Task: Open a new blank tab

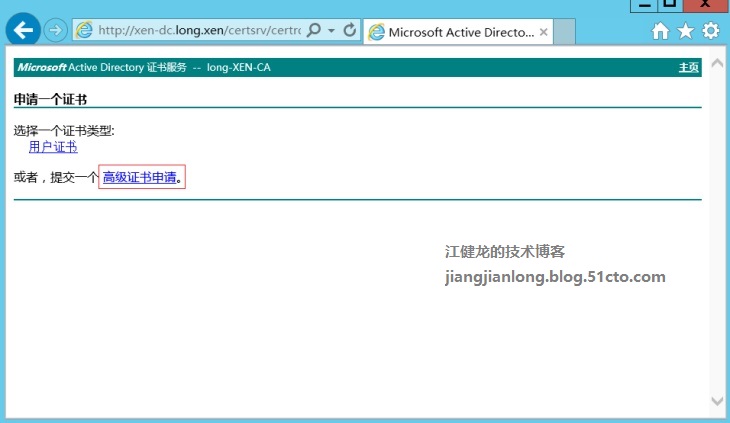Action: [564, 32]
